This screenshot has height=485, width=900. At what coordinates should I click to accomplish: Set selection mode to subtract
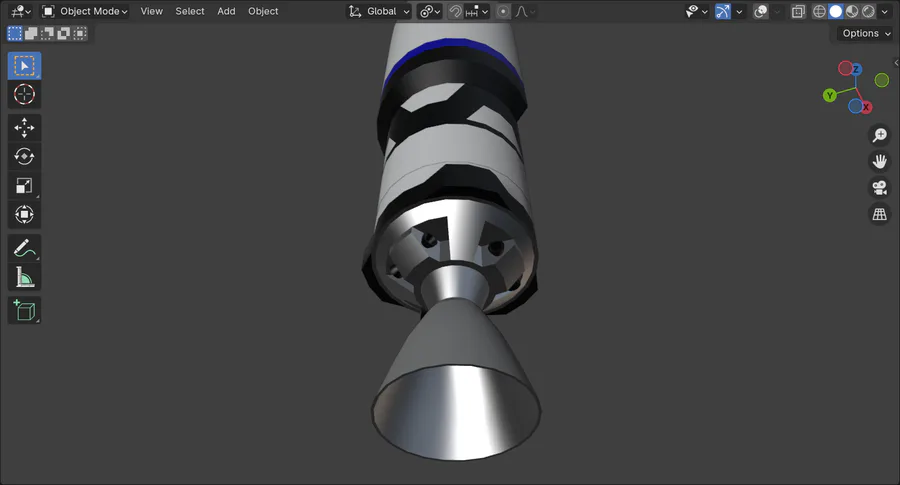(47, 33)
